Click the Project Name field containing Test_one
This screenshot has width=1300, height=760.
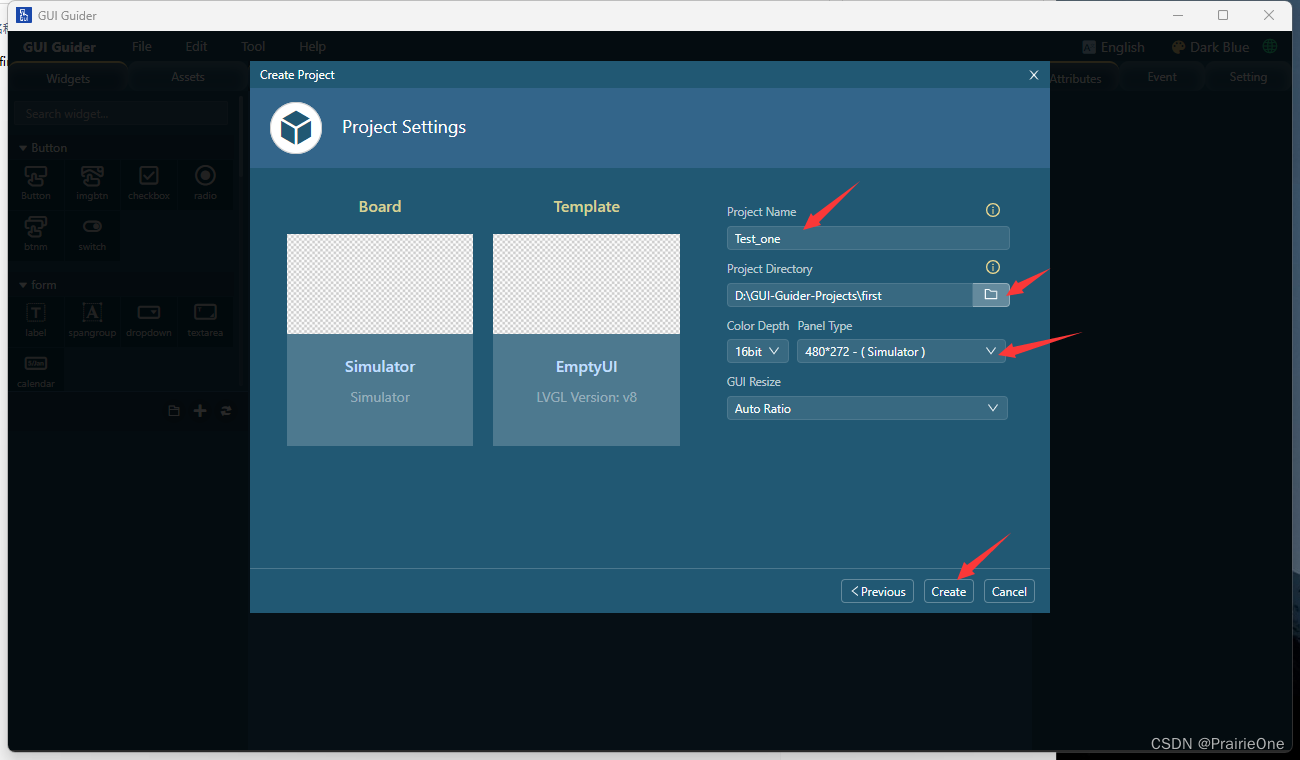[x=868, y=238]
